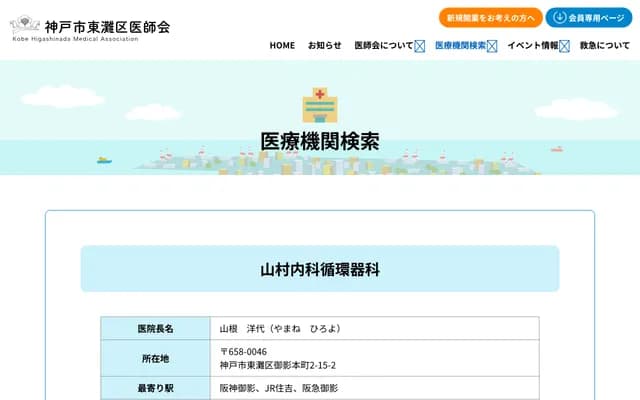Open イベント情報 from the navigation bar

[x=533, y=46]
